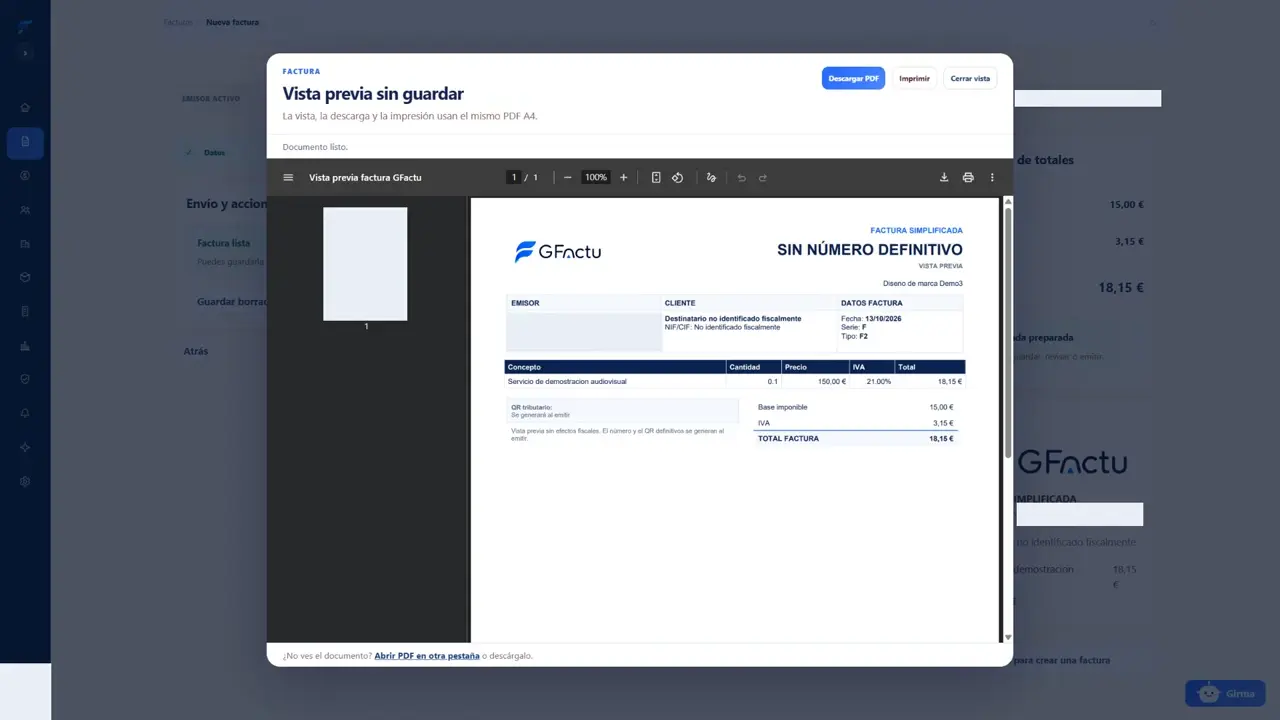The image size is (1280, 720).
Task: Click the sparkle icon in the sidebar
Action: pyautogui.click(x=25, y=448)
